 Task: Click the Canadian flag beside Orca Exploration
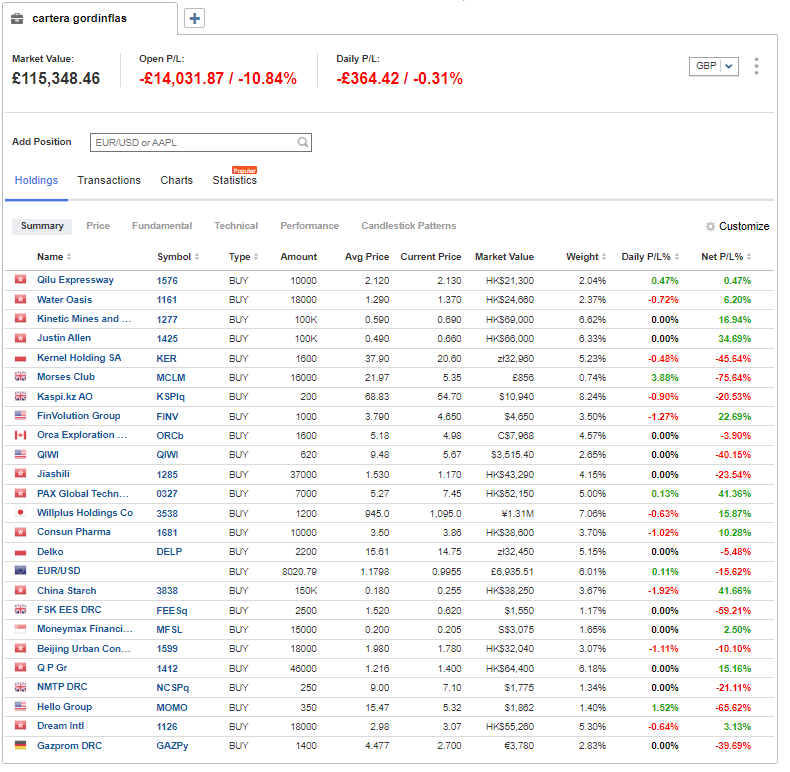20,435
